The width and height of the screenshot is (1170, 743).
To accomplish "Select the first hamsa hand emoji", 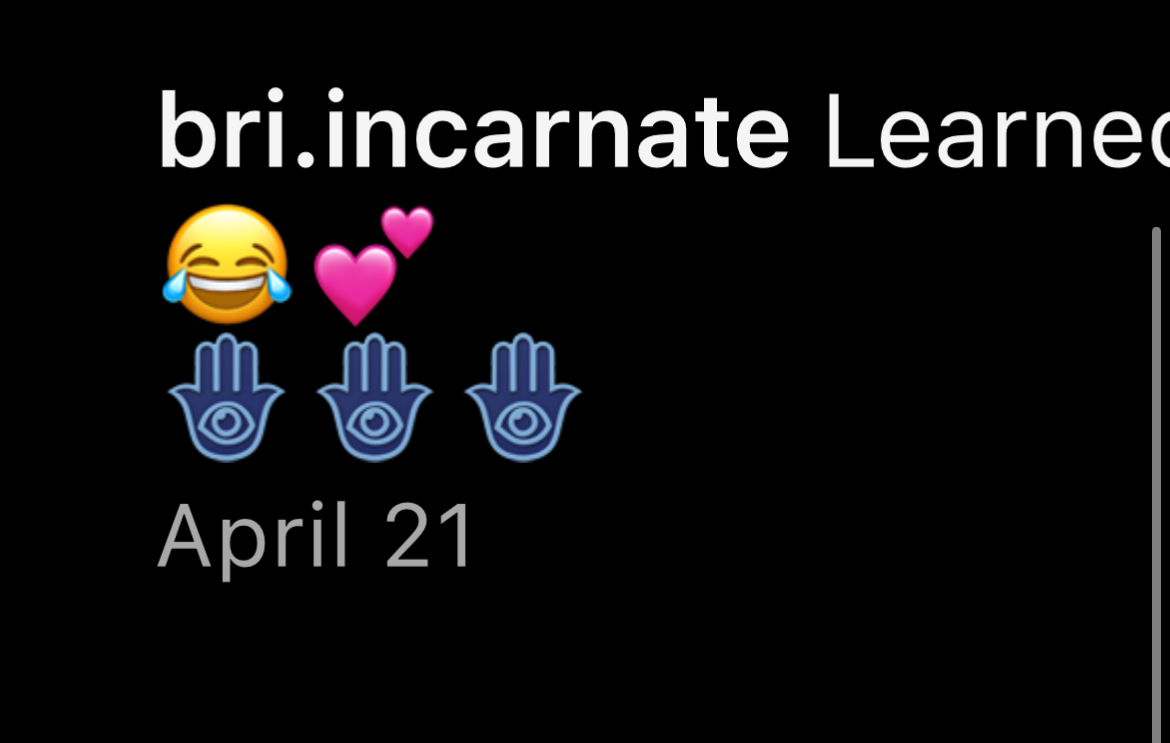I will pyautogui.click(x=226, y=397).
